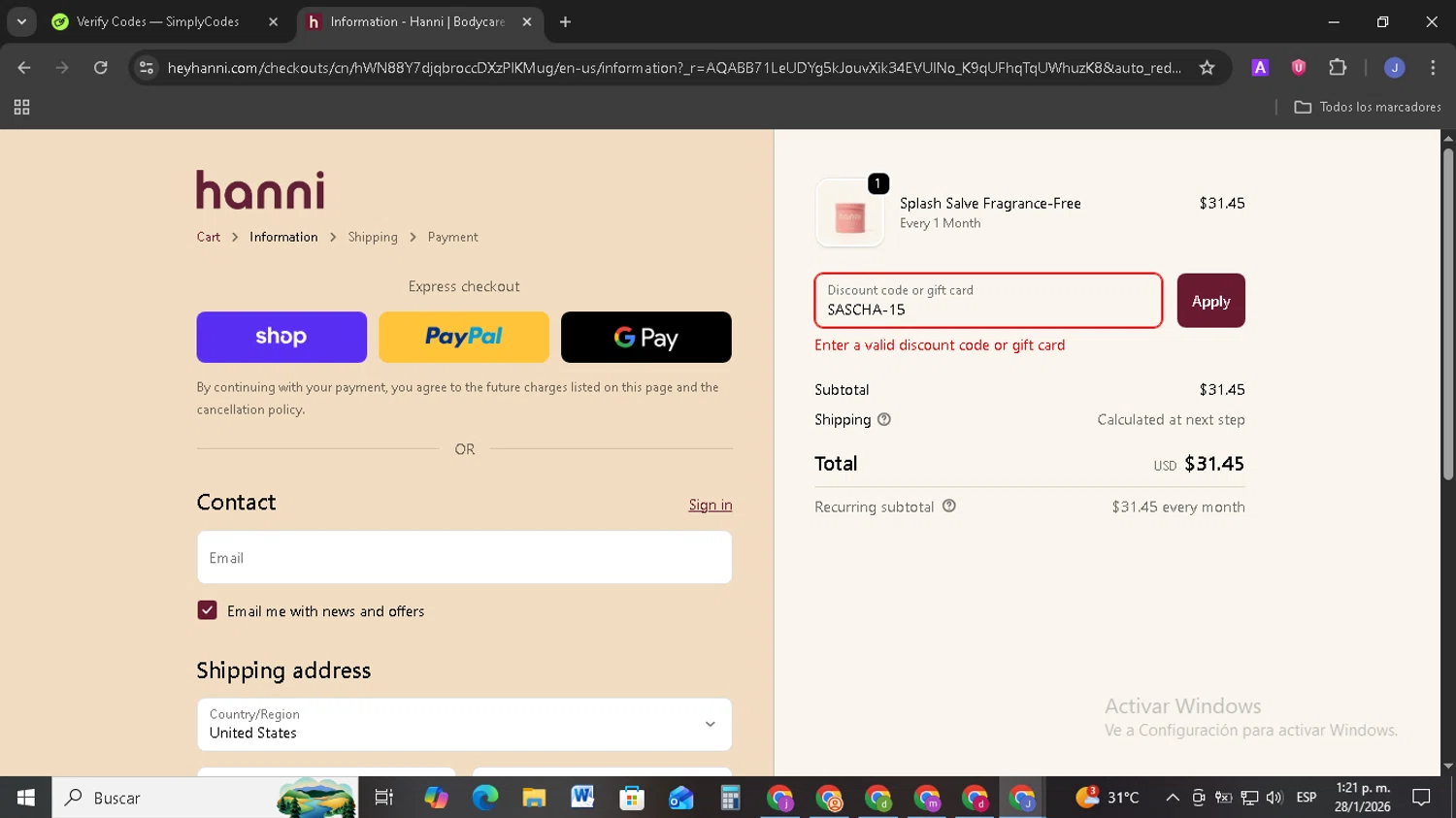This screenshot has width=1456, height=818.
Task: Show recurring subtotal info icon
Action: coord(949,506)
